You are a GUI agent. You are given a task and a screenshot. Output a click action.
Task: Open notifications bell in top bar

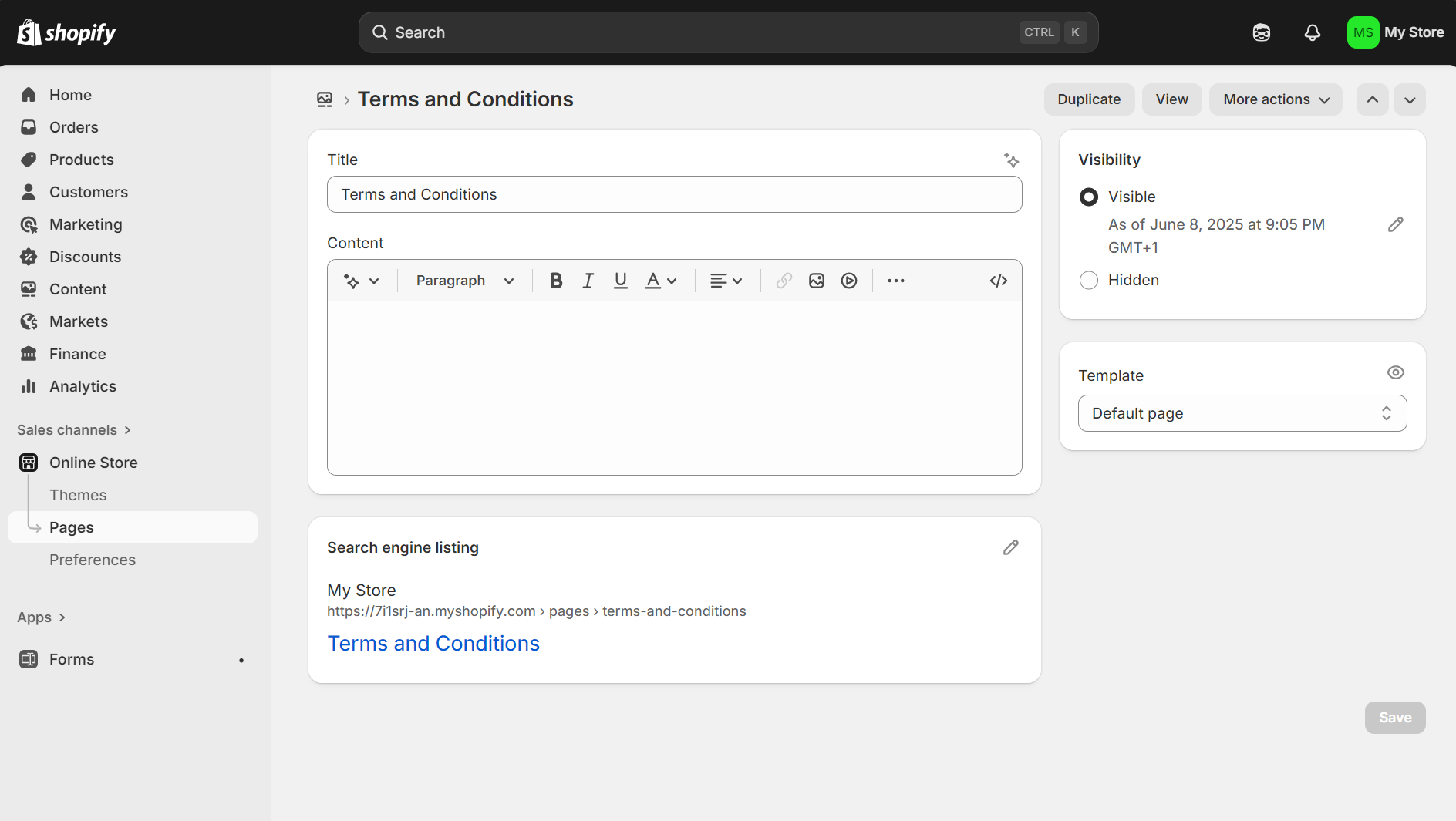1313,32
